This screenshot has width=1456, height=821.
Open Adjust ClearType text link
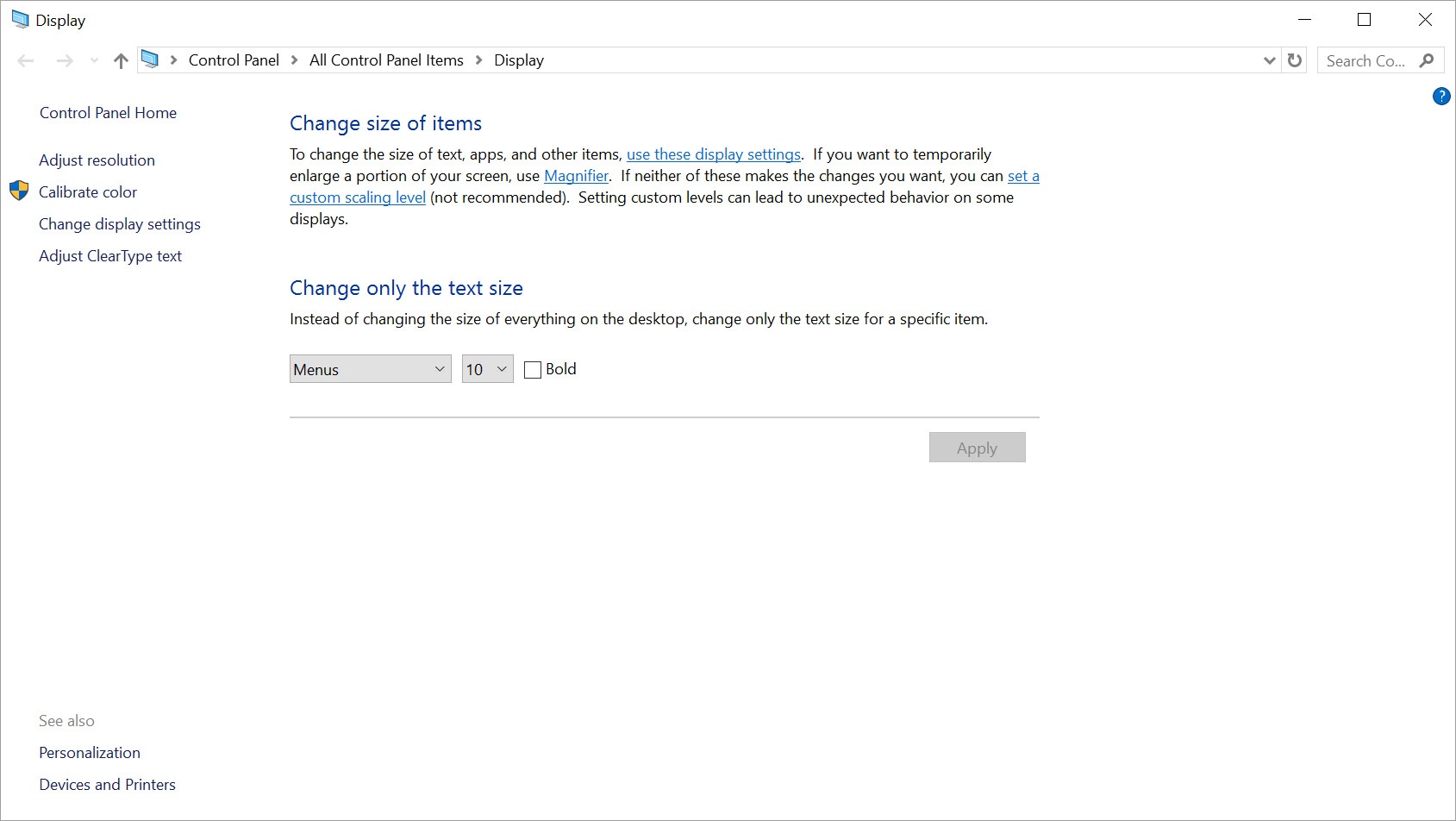tap(110, 256)
